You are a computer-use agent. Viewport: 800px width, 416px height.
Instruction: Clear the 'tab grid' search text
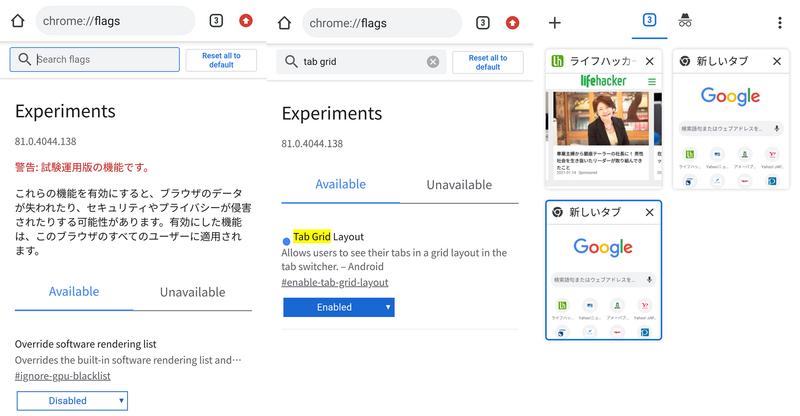433,62
